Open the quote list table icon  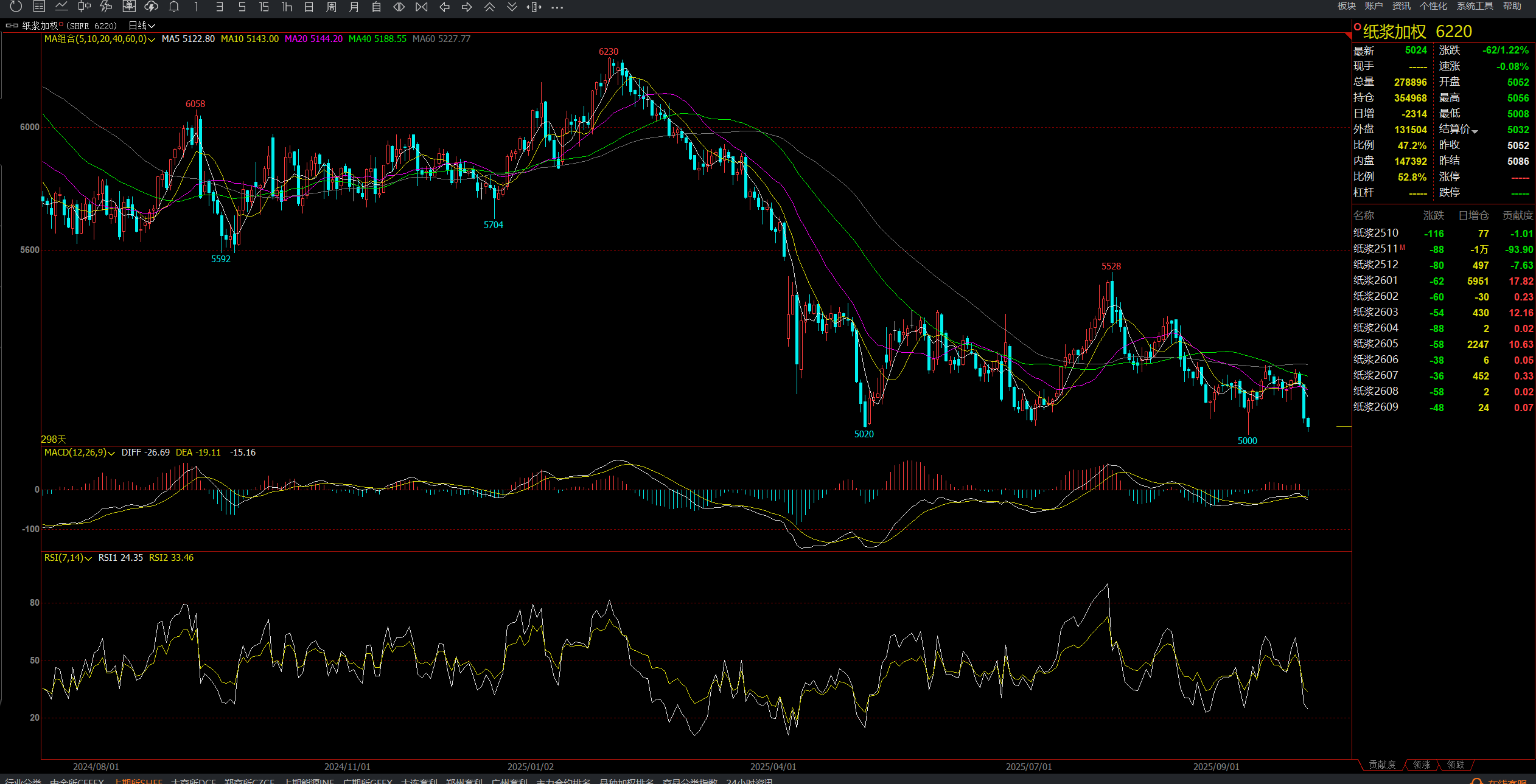click(39, 7)
